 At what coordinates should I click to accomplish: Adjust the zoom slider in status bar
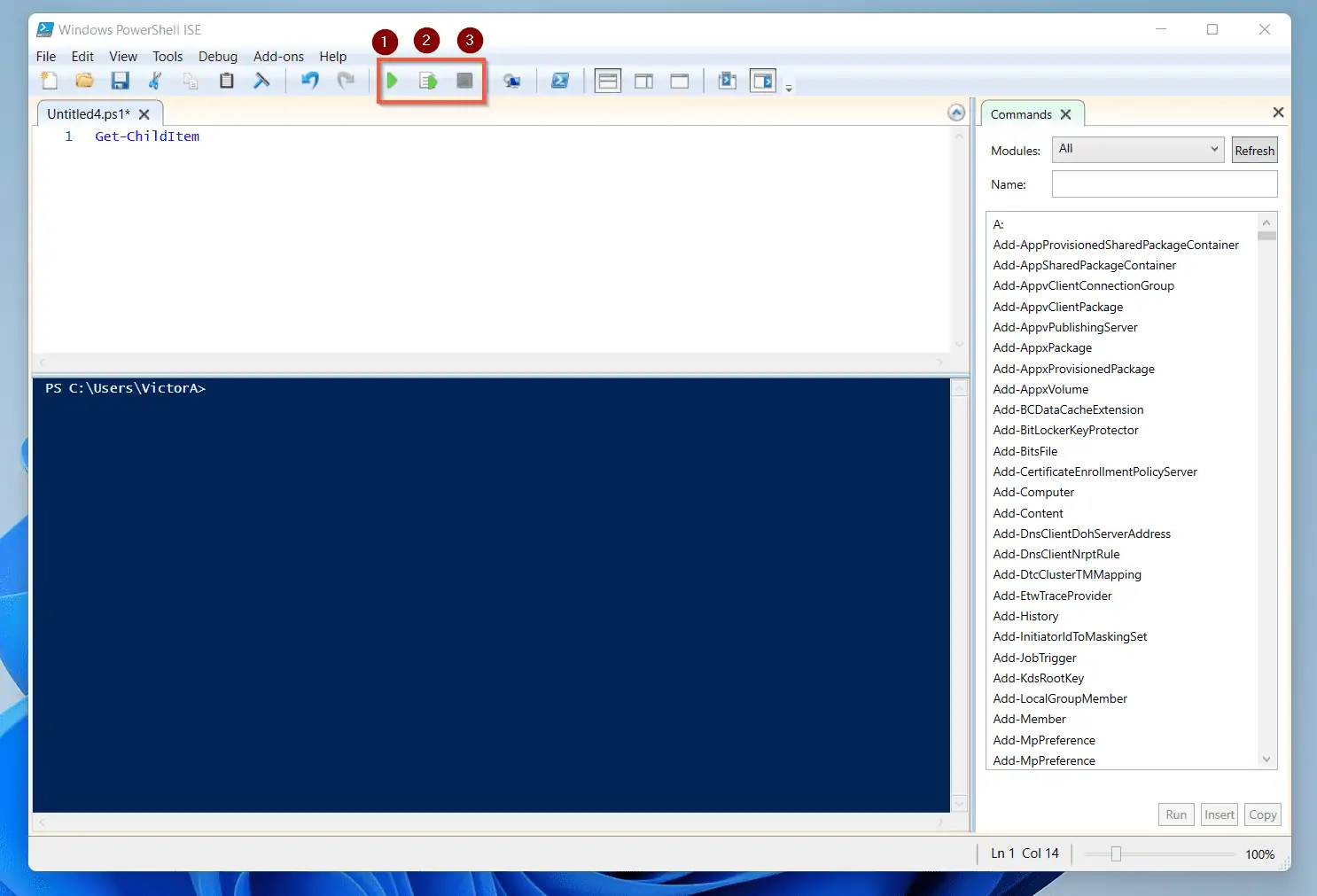[x=1116, y=854]
